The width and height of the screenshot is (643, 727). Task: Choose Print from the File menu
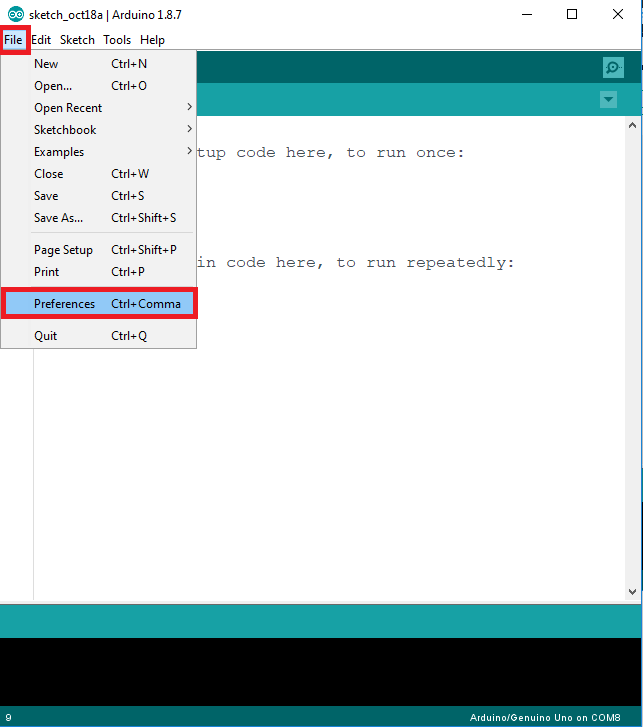(98, 272)
